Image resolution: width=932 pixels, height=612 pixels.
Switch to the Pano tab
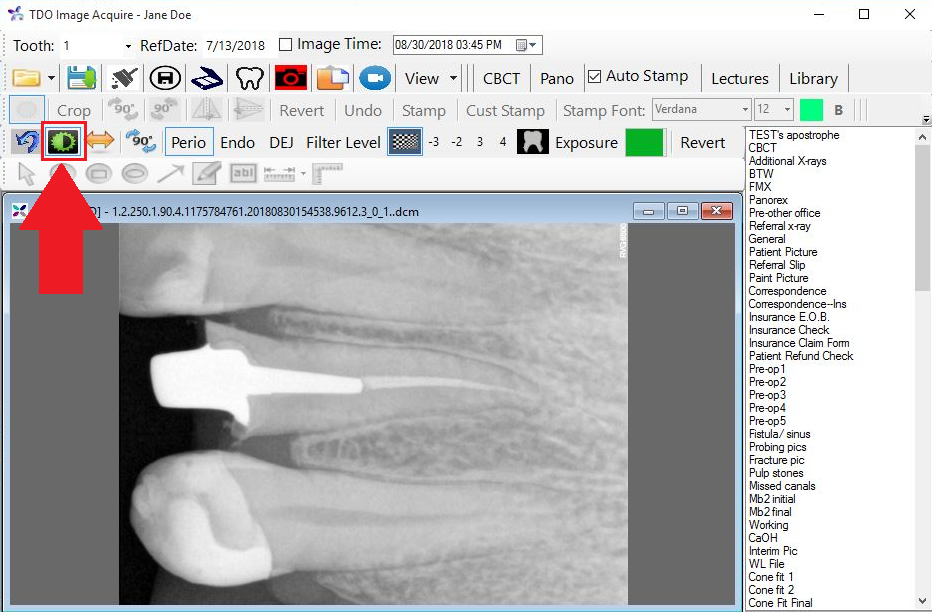(x=556, y=77)
